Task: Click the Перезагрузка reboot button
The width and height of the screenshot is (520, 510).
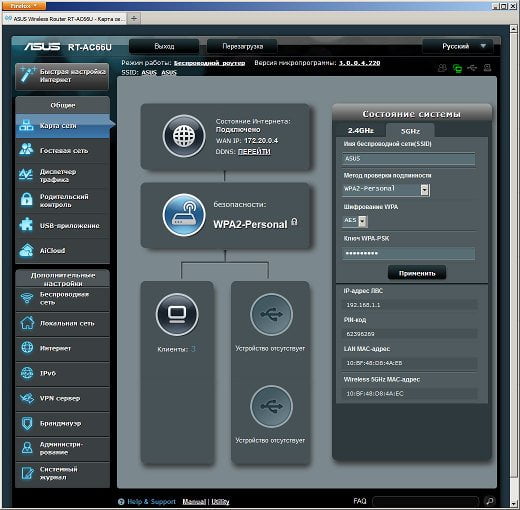Action: click(x=242, y=46)
